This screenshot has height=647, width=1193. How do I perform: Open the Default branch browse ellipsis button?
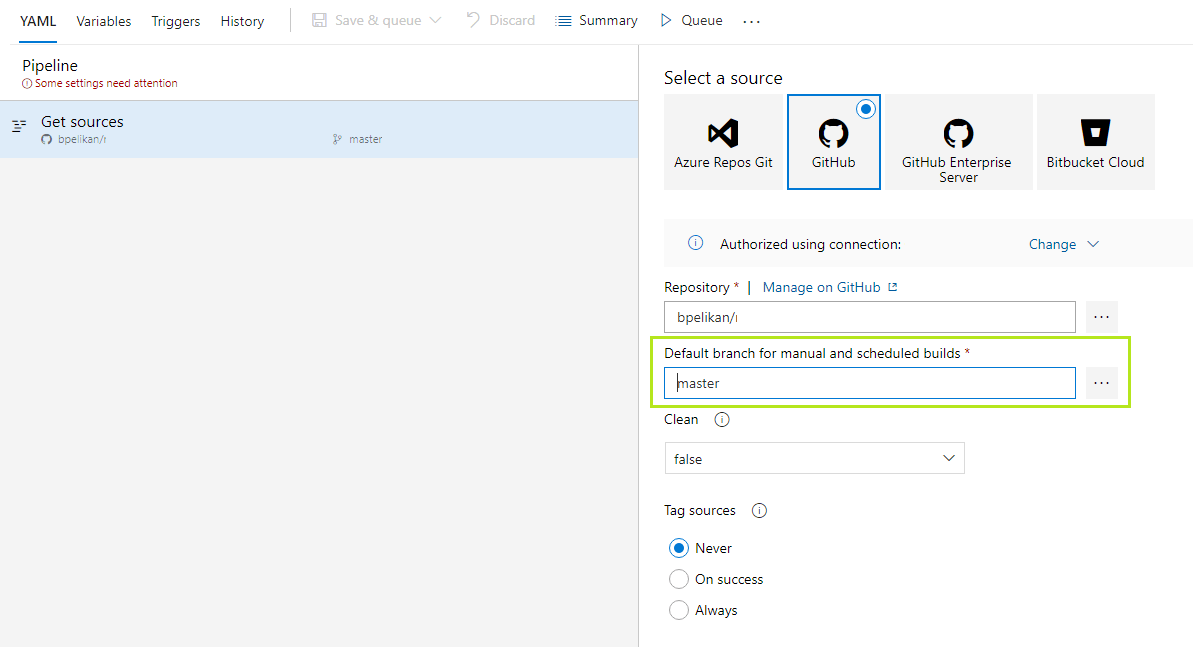tap(1101, 383)
